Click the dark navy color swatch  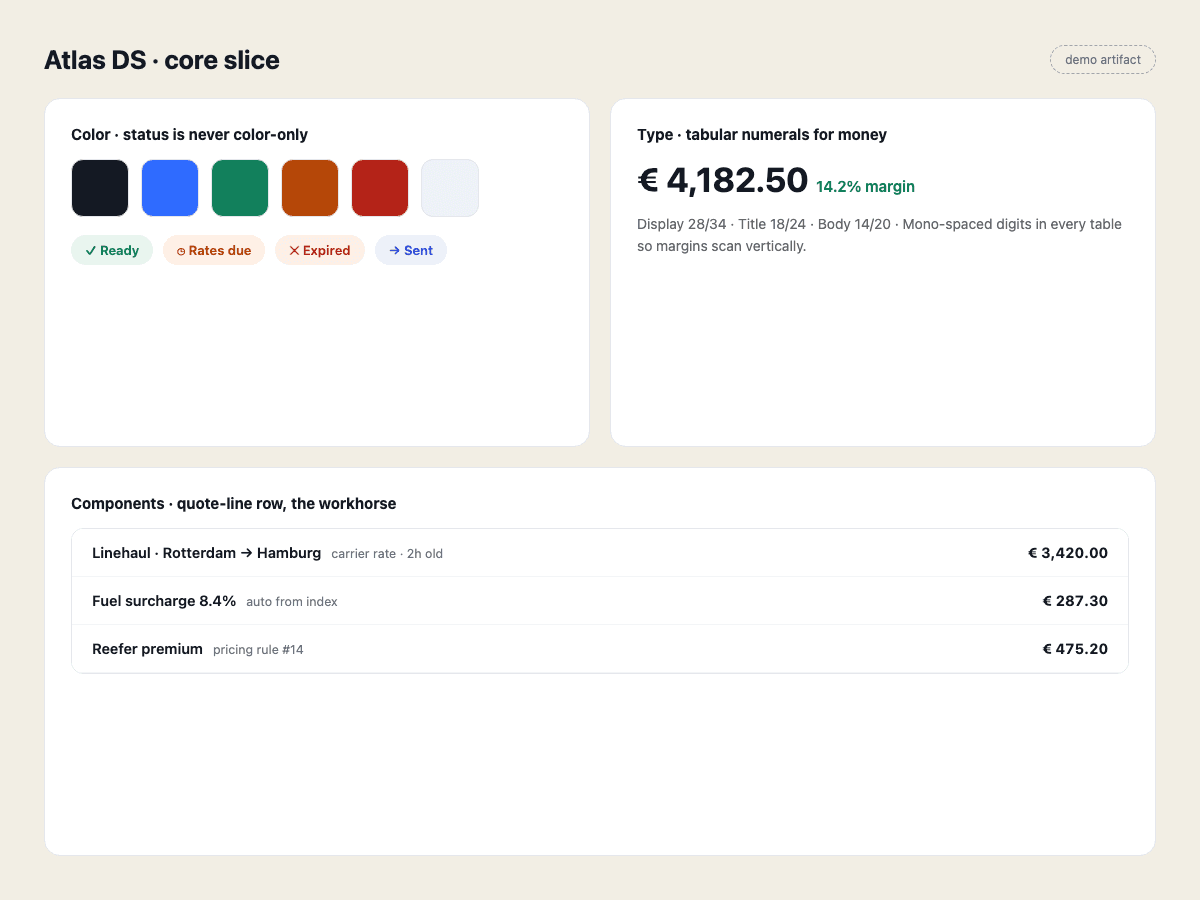point(100,188)
